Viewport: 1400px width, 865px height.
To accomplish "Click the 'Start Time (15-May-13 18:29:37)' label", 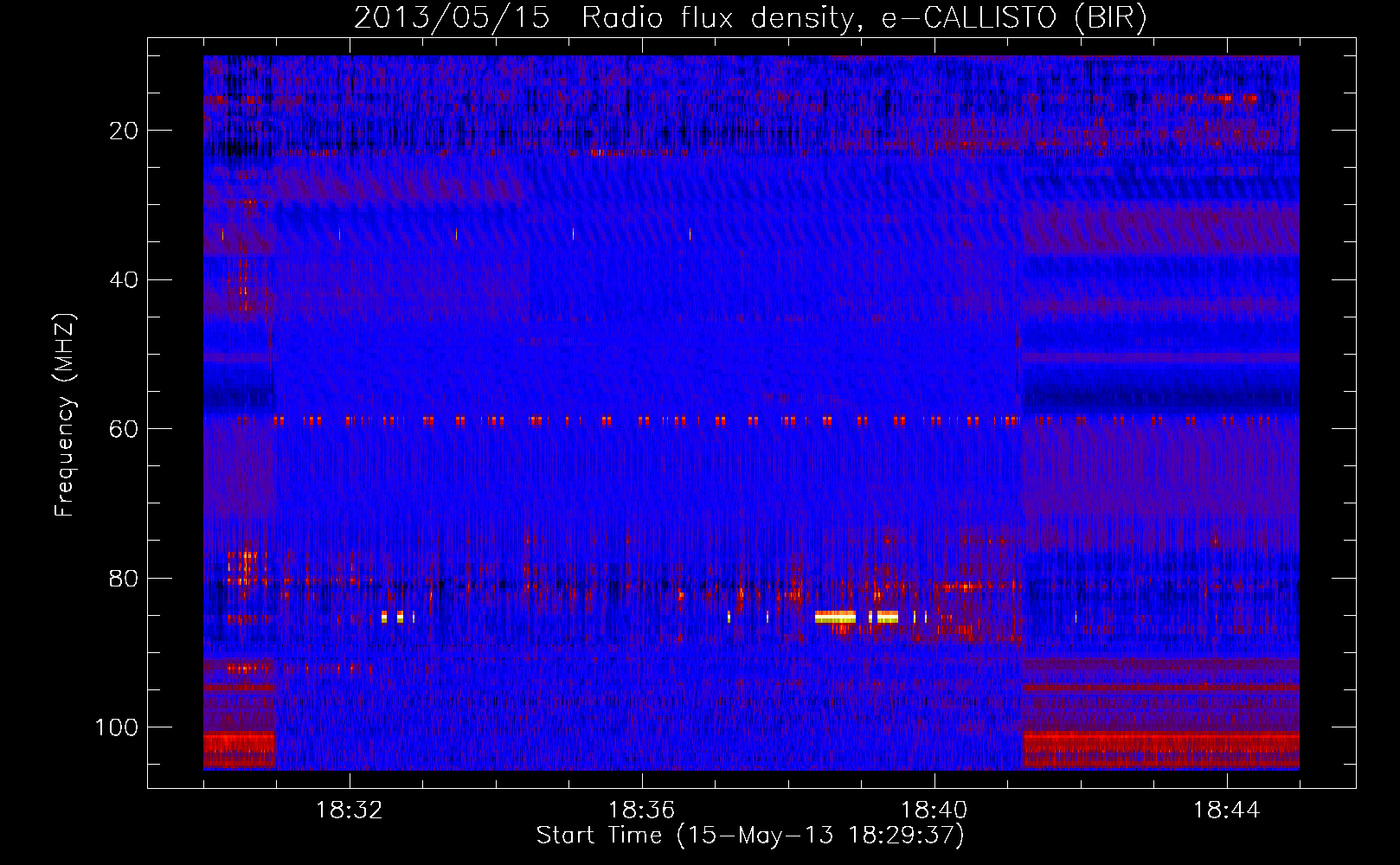I will 750,836.
